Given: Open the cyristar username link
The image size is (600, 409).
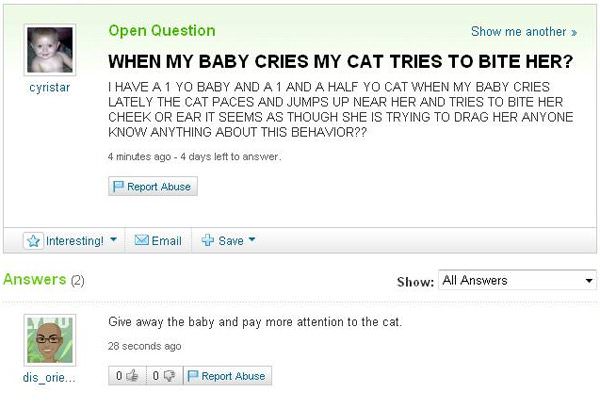Looking at the screenshot, I should click(49, 88).
